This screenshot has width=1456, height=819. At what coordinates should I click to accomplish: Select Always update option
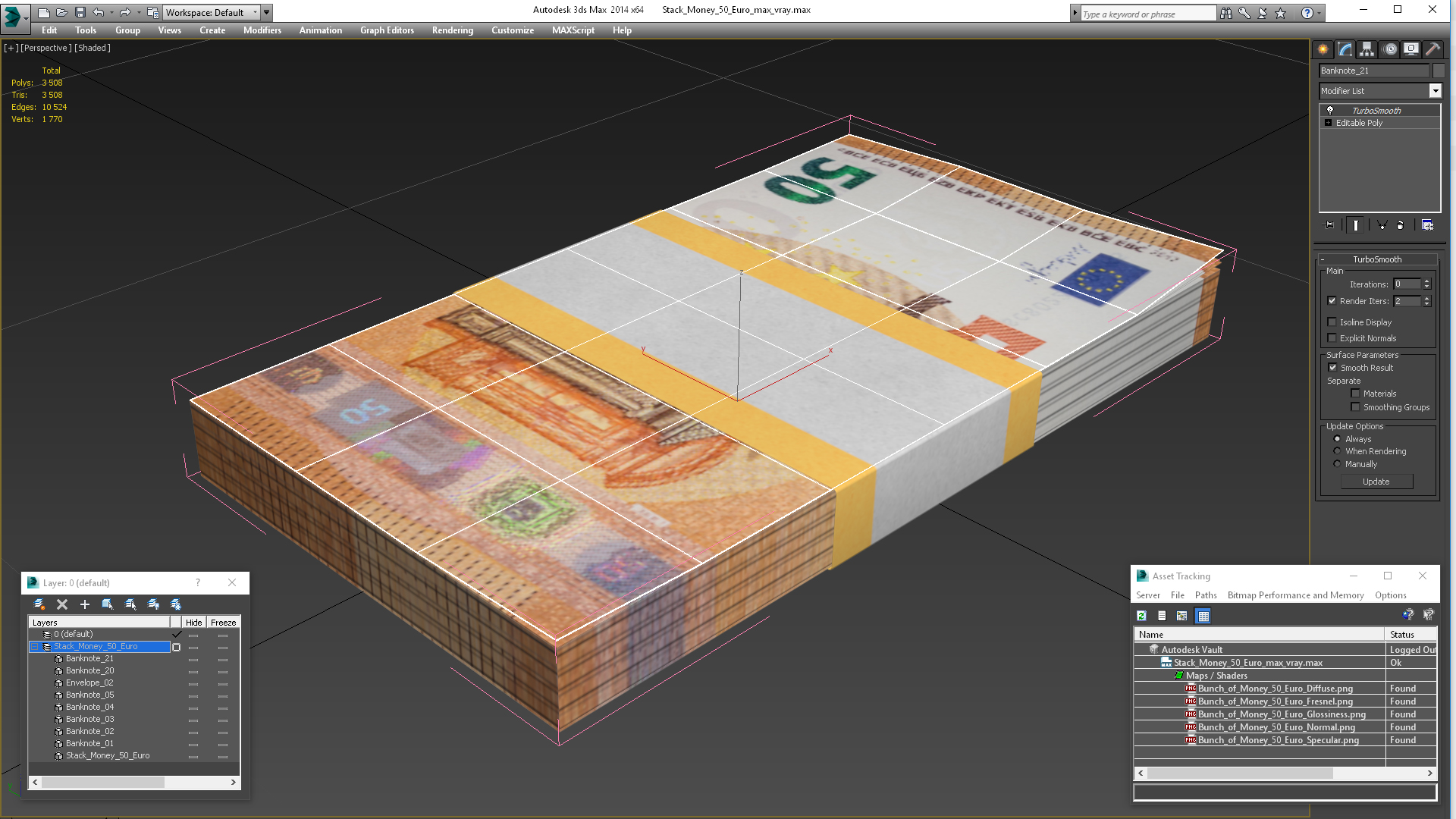pyautogui.click(x=1338, y=439)
